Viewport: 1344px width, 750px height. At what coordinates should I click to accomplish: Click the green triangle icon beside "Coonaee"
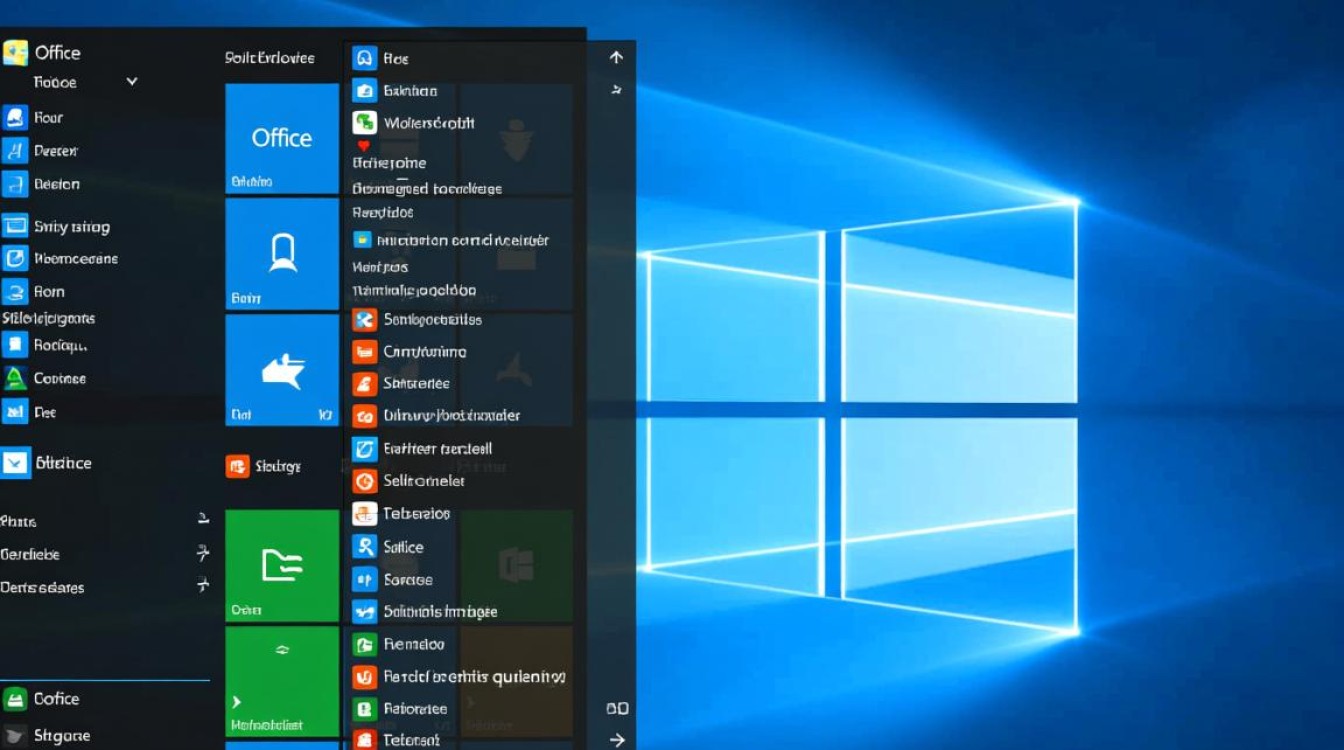[15, 378]
